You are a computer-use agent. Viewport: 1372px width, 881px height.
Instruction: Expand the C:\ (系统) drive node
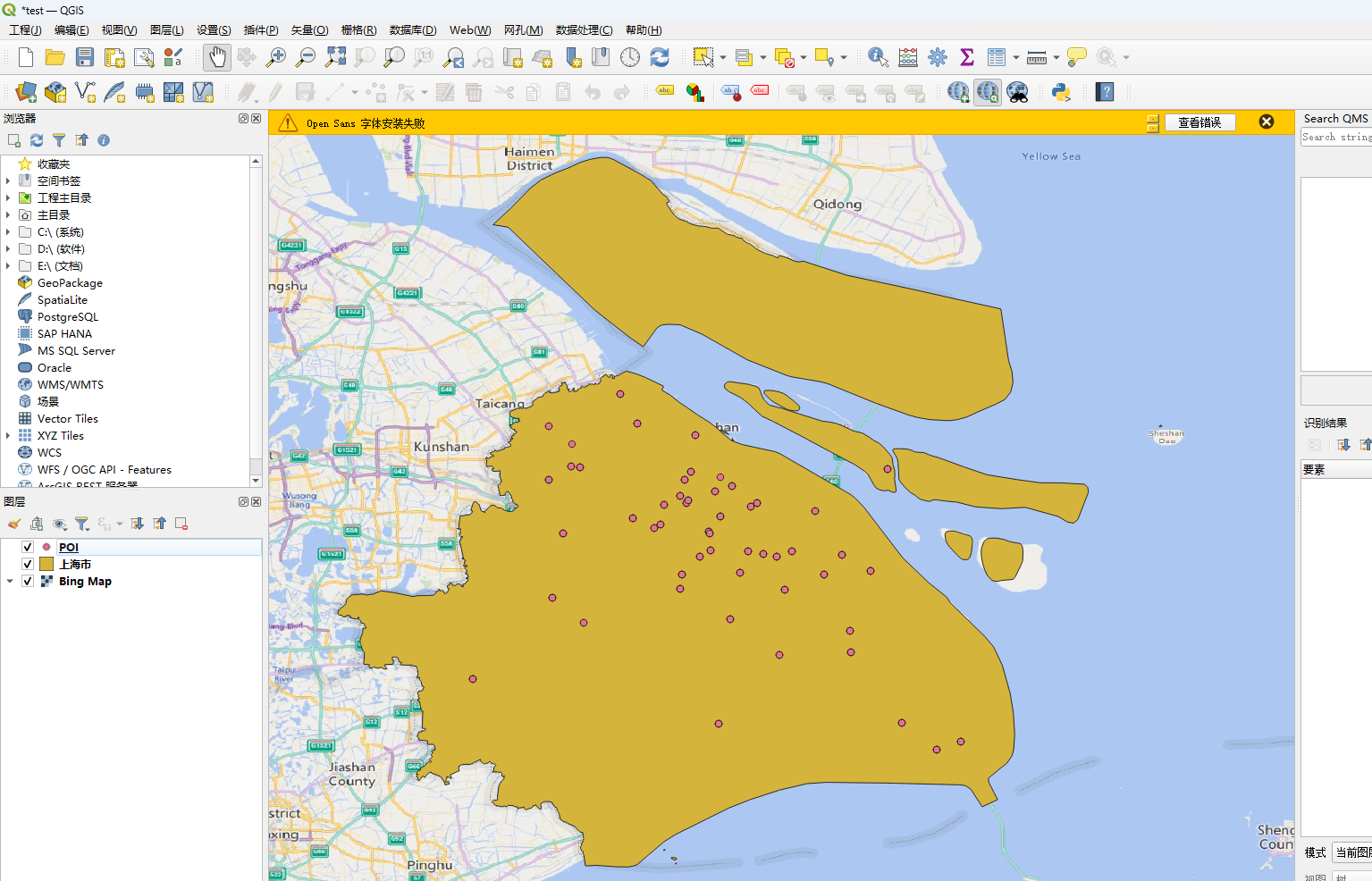coord(8,232)
